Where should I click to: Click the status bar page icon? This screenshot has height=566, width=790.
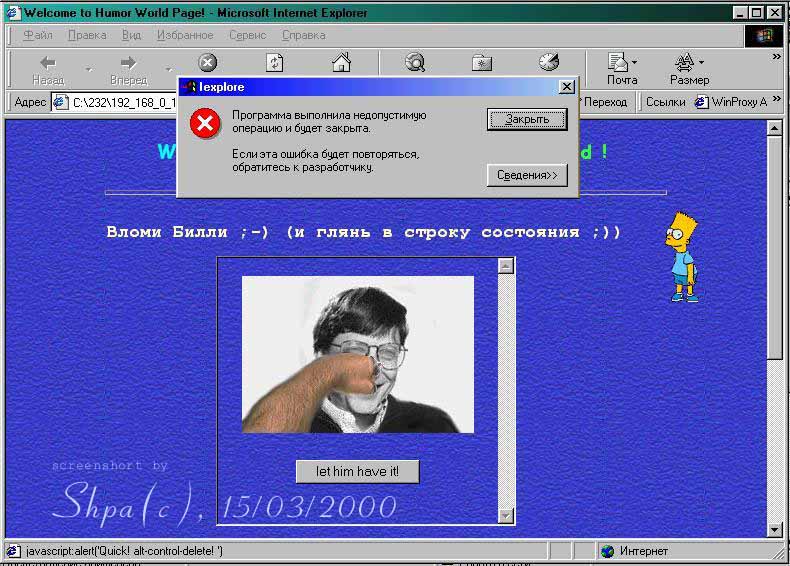14,551
